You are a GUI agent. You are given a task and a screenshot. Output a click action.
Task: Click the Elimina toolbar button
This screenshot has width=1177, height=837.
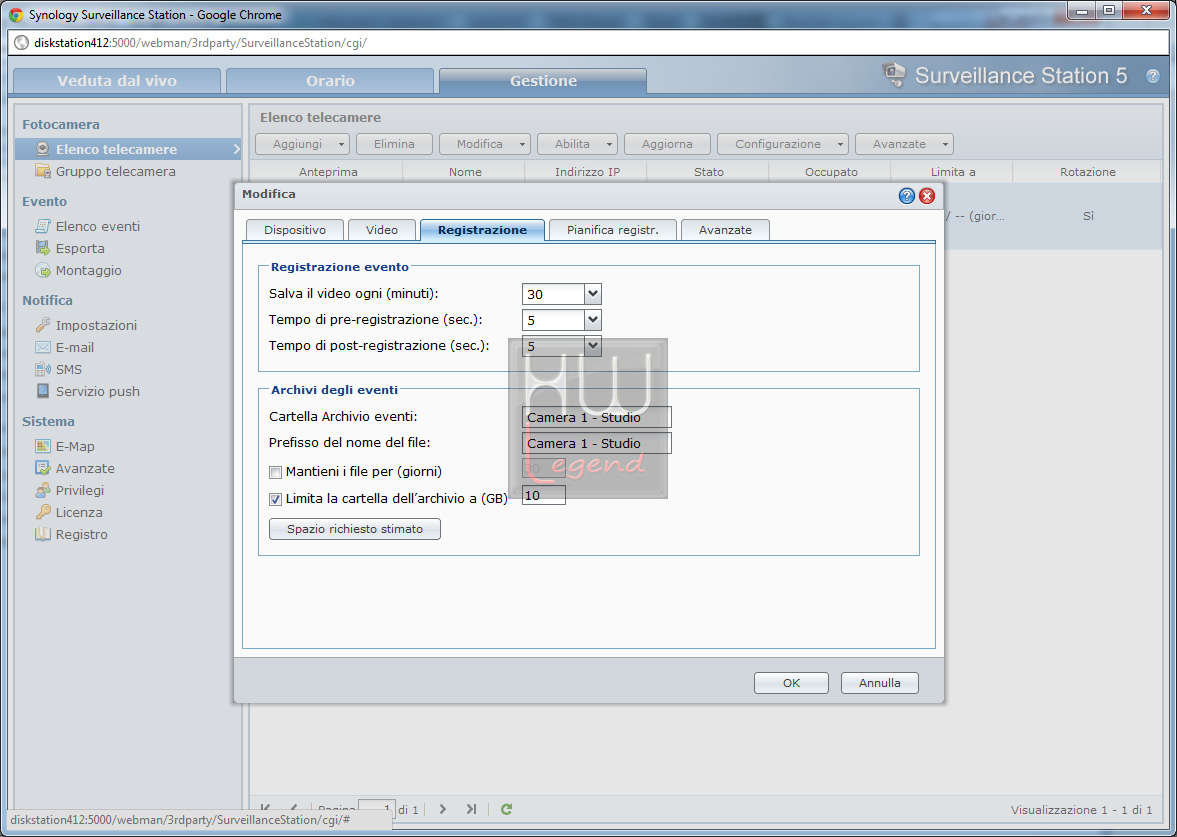pyautogui.click(x=394, y=144)
